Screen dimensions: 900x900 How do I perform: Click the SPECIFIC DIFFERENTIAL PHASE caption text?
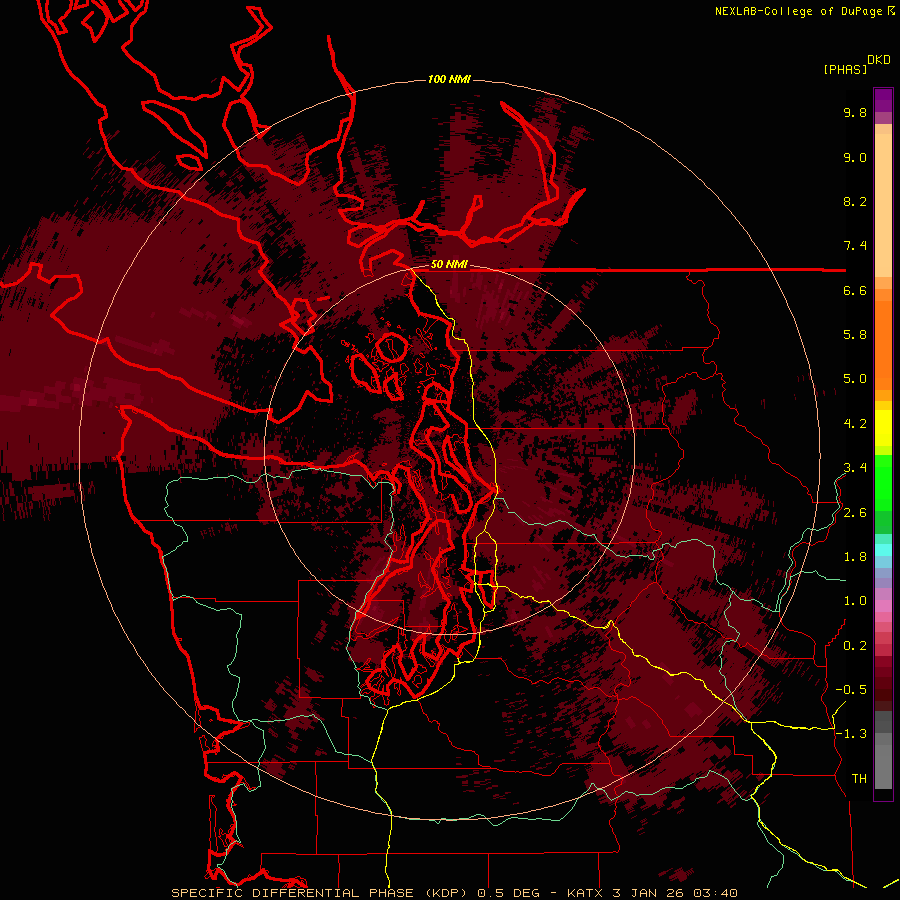[x=292, y=893]
